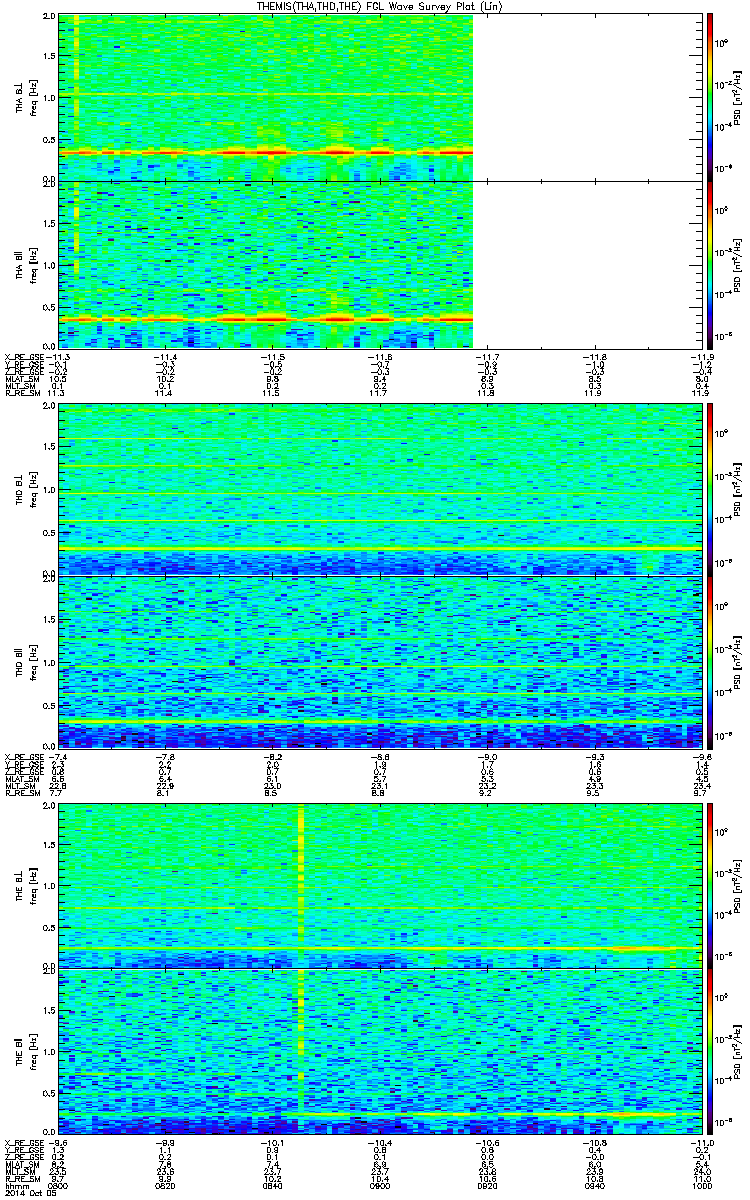Click the color bar beside THA B-perpendicular panel
The height and width of the screenshot is (1200, 750).
(708, 97)
